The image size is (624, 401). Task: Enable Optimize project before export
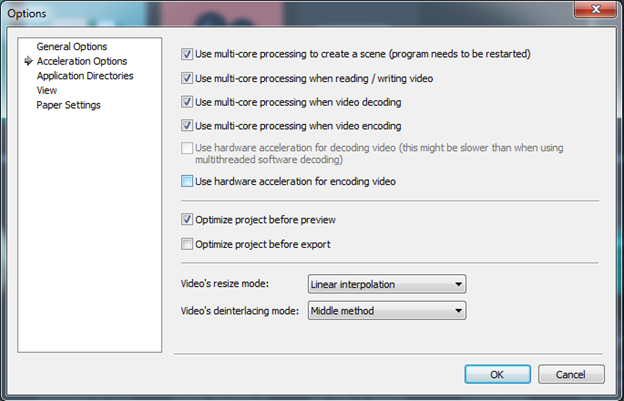187,244
